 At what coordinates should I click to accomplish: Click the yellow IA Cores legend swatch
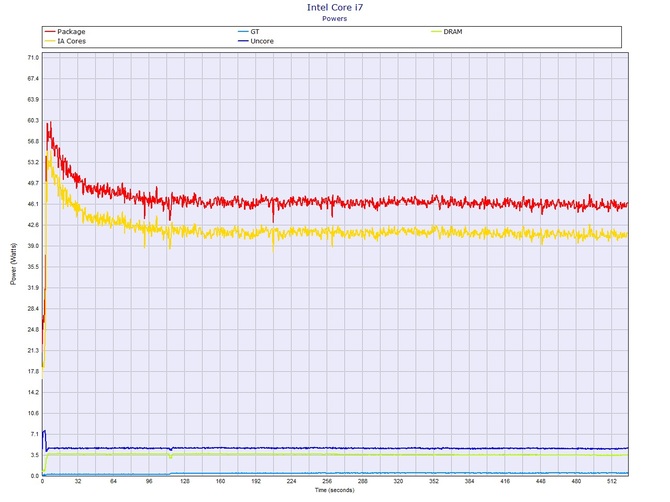pos(50,41)
